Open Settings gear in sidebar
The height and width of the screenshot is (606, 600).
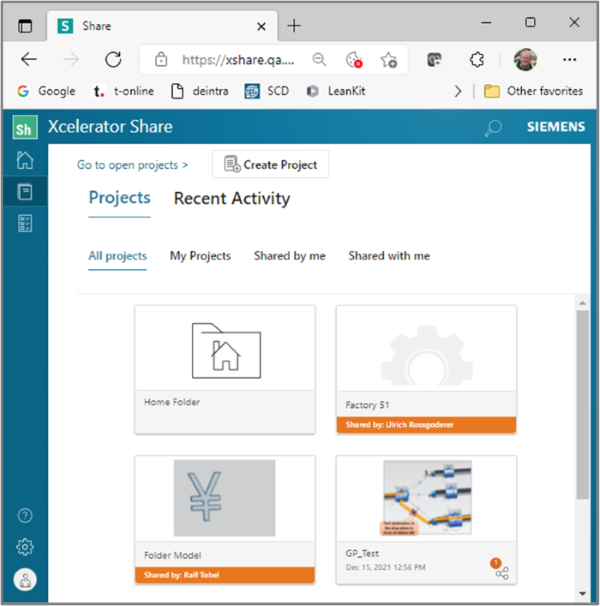tap(25, 546)
